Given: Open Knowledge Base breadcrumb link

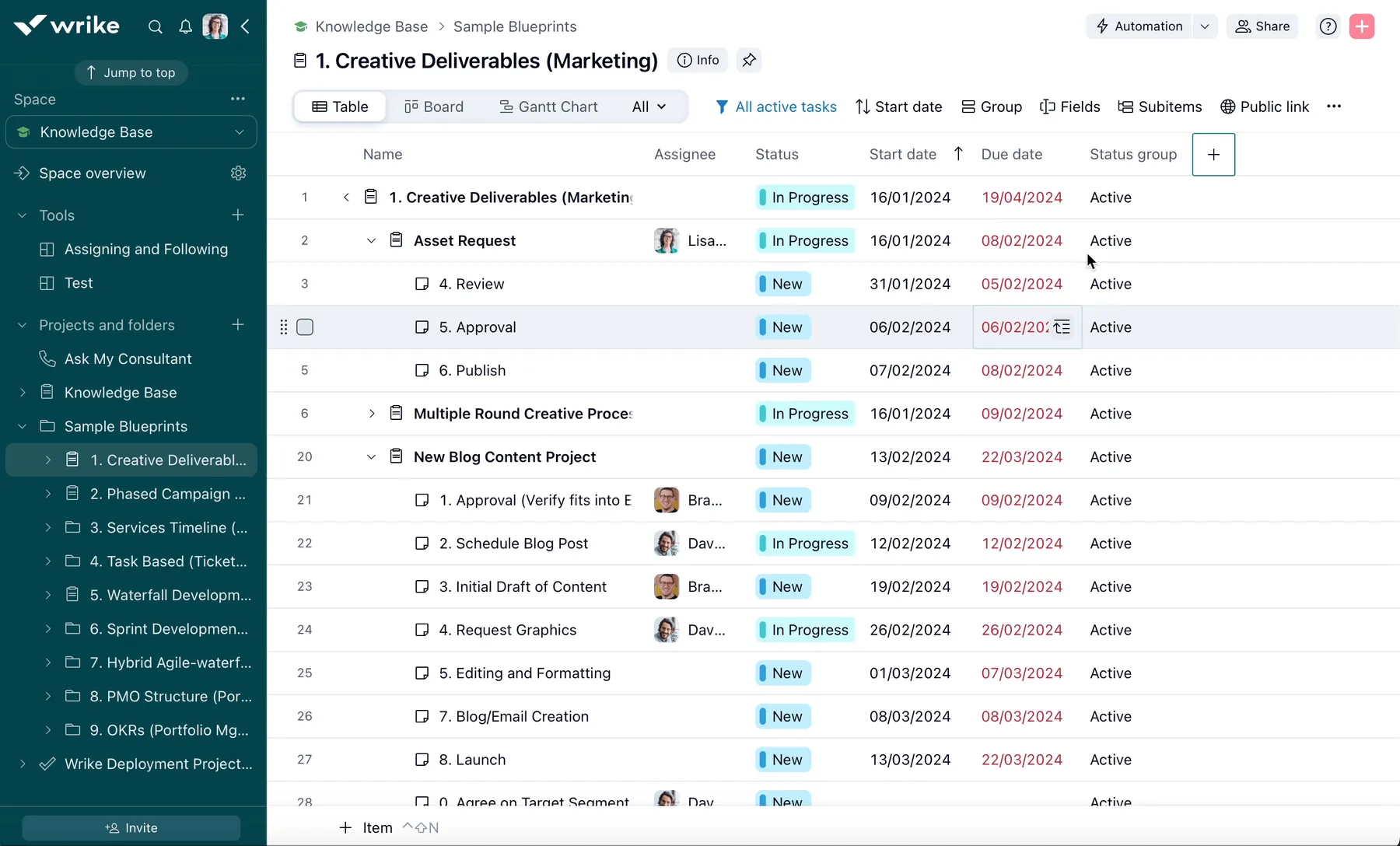Looking at the screenshot, I should point(371,26).
